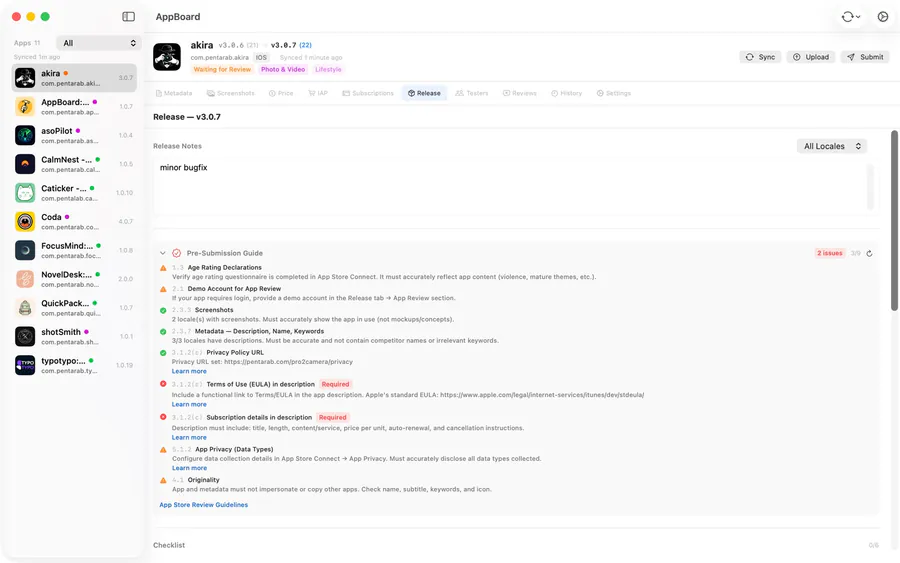This screenshot has width=900, height=563.
Task: Select the FocusMind app icon
Action: 25,250
